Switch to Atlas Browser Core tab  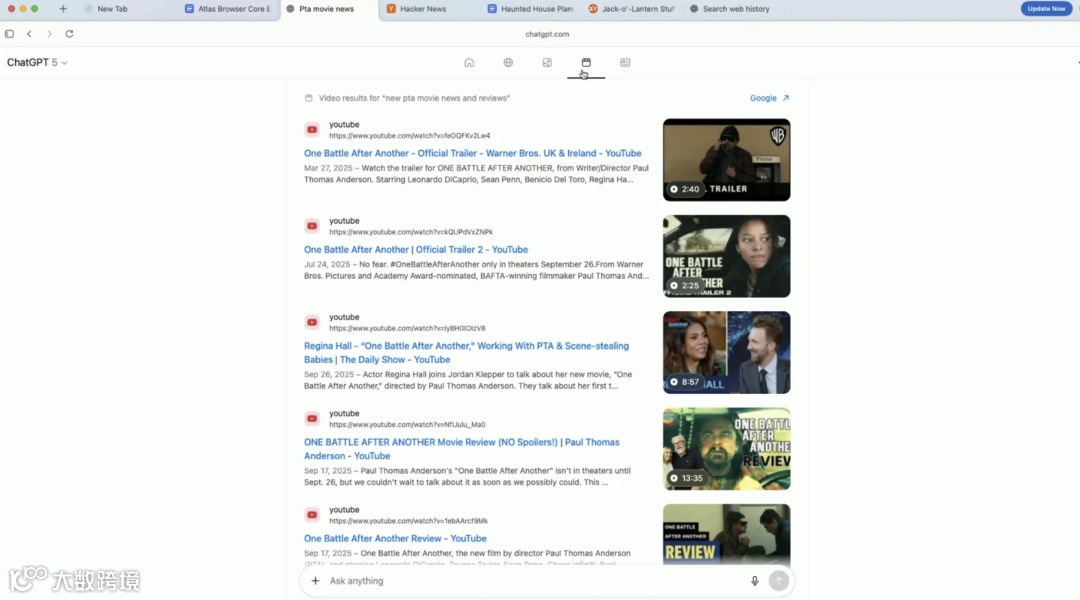[x=229, y=9]
